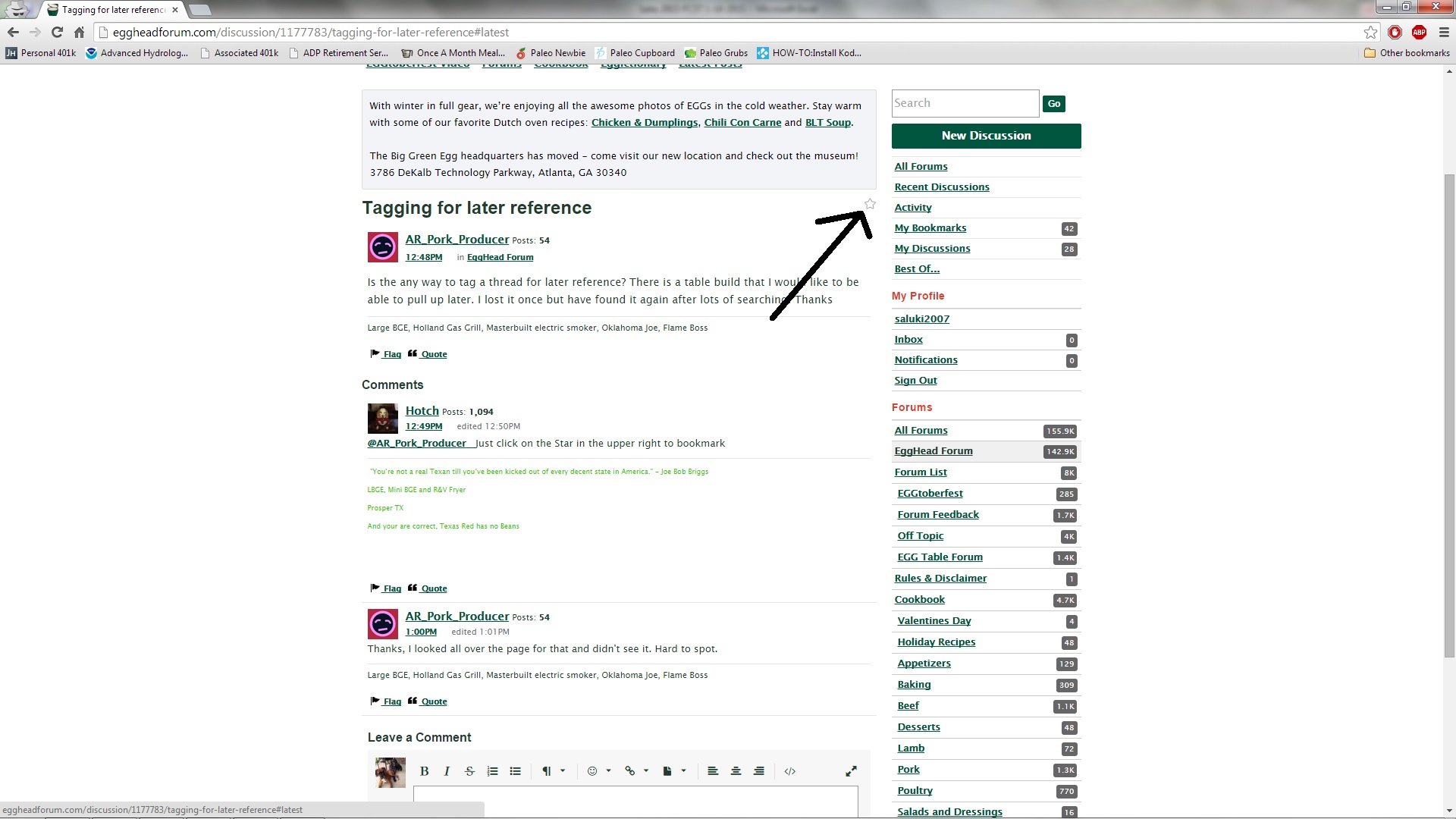Open Best Of... section
The height and width of the screenshot is (819, 1456).
(x=916, y=268)
